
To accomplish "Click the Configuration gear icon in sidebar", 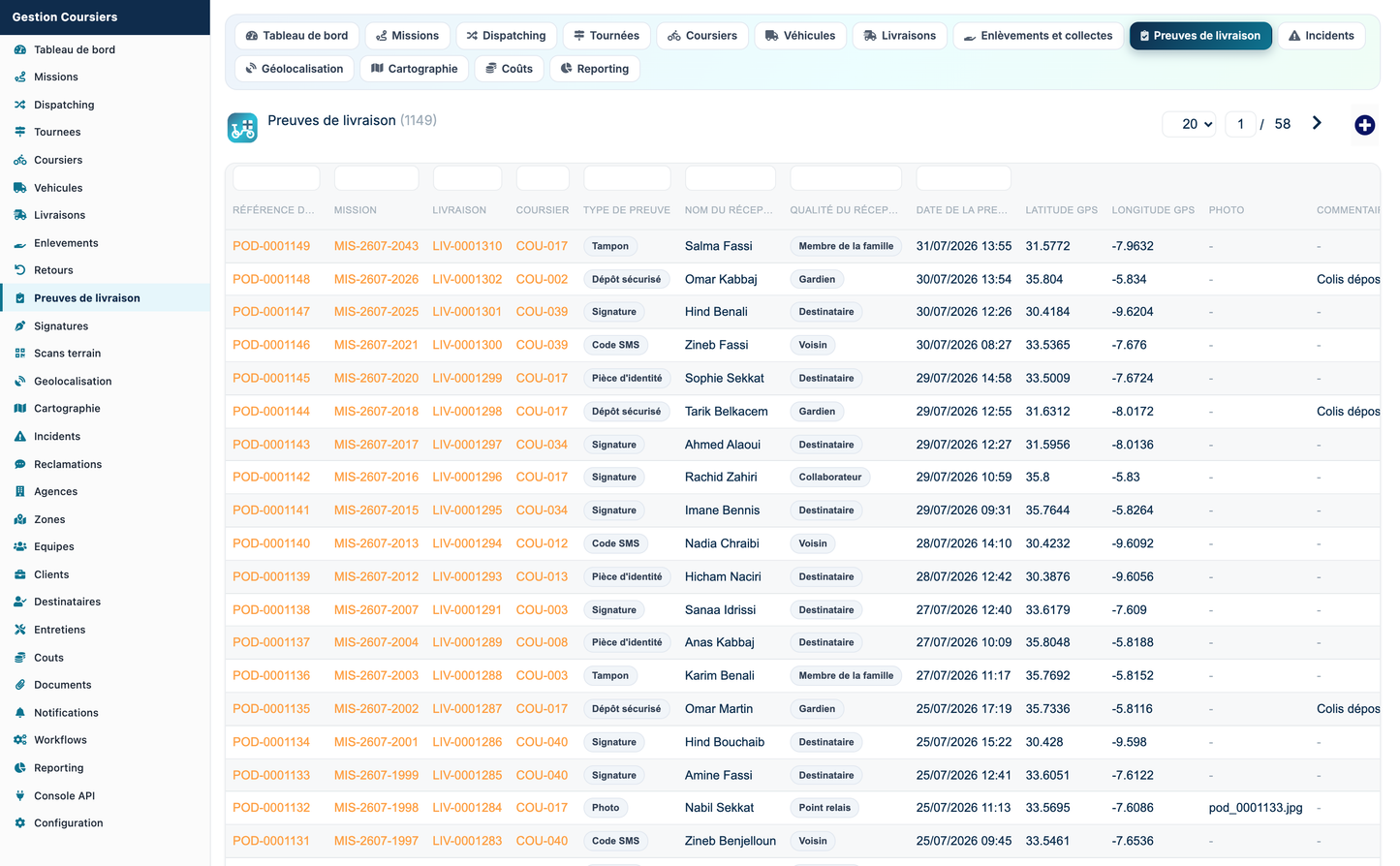I will [x=19, y=823].
